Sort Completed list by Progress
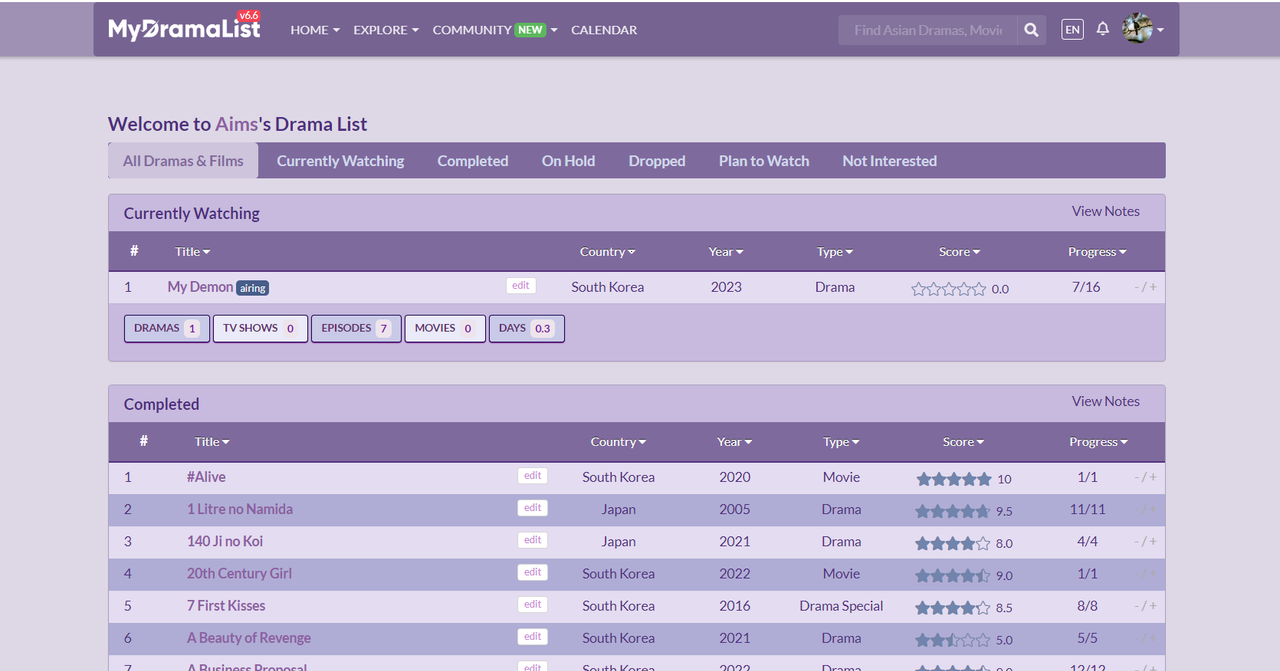Viewport: 1280px width, 671px height. (1098, 442)
